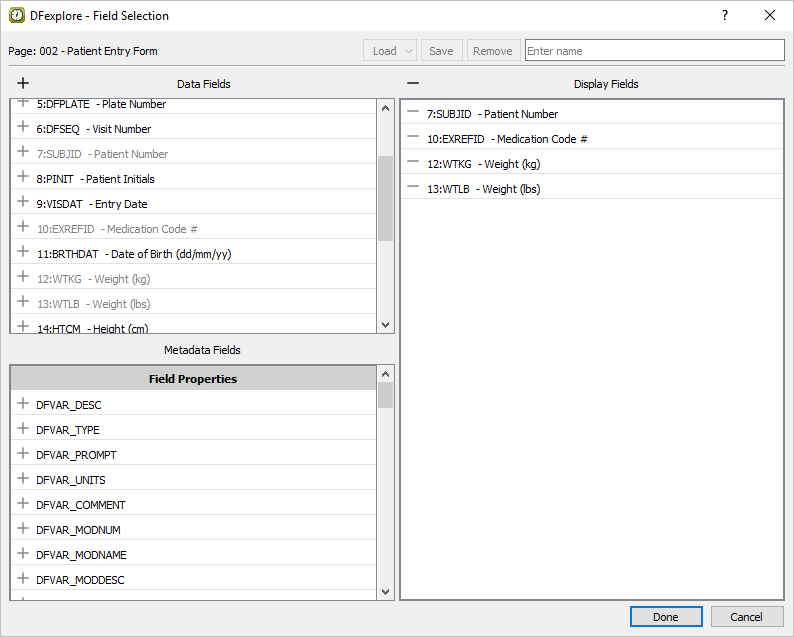The height and width of the screenshot is (637, 794).
Task: Add DFVAR_DESC metadata field with plus icon
Action: point(23,403)
